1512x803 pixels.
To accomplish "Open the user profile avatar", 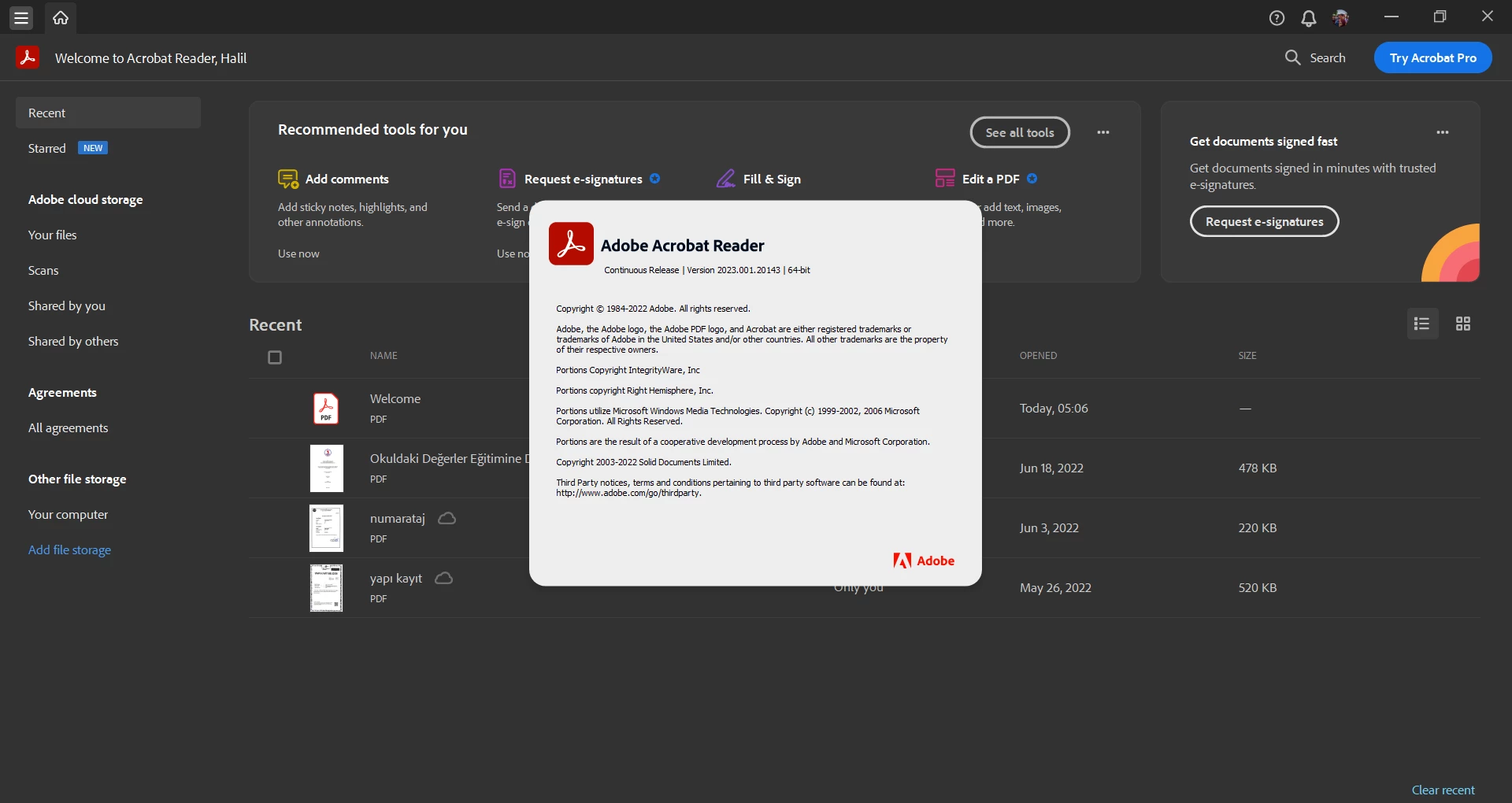I will 1340,18.
